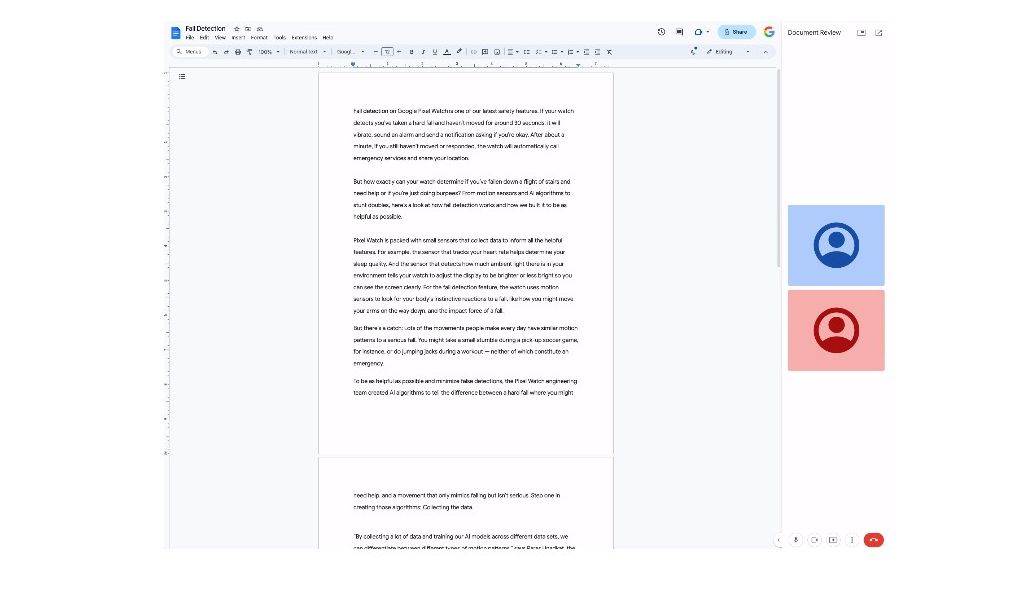Show comments panel icon
This screenshot has width=1030, height=589.
(680, 32)
